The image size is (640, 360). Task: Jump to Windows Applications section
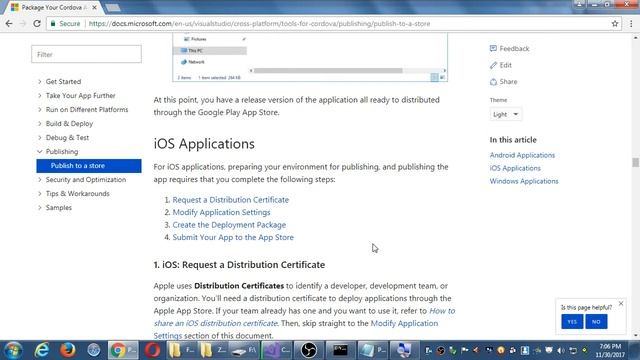click(524, 181)
